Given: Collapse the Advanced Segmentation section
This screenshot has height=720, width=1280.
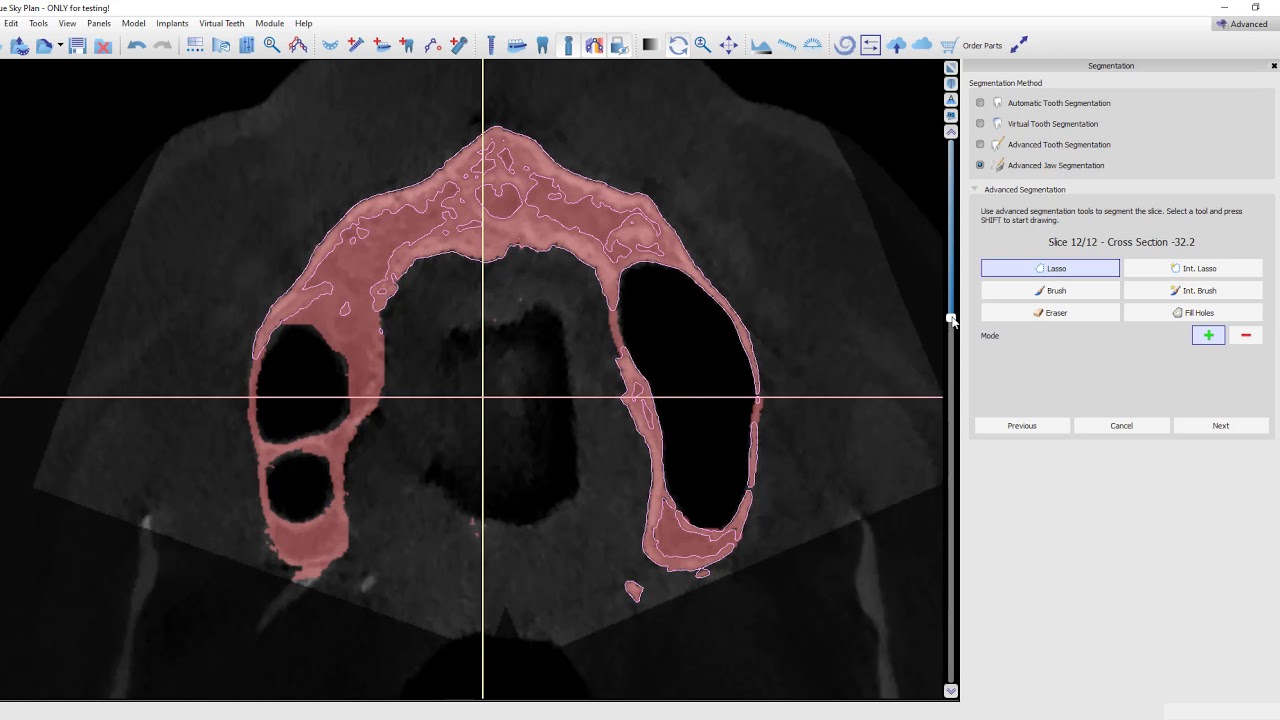Looking at the screenshot, I should pyautogui.click(x=975, y=189).
